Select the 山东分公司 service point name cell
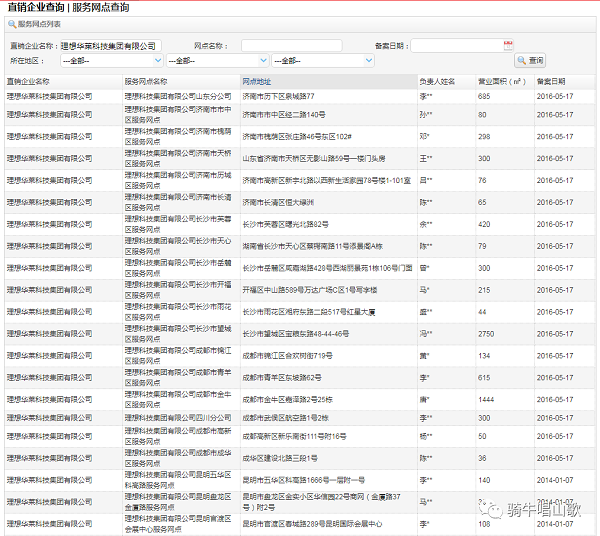Viewport: 600px width, 536px height. click(x=178, y=96)
